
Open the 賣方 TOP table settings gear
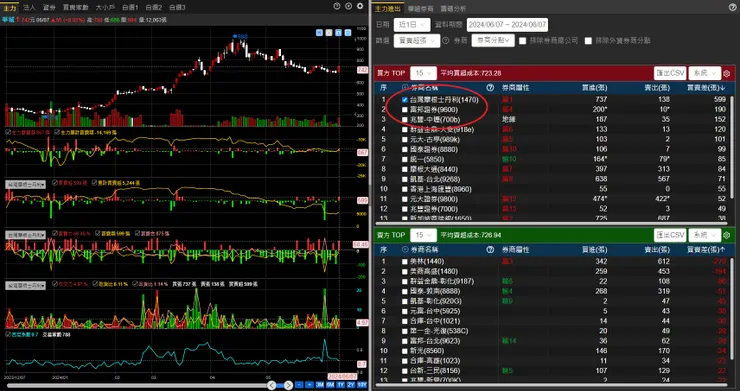727,235
